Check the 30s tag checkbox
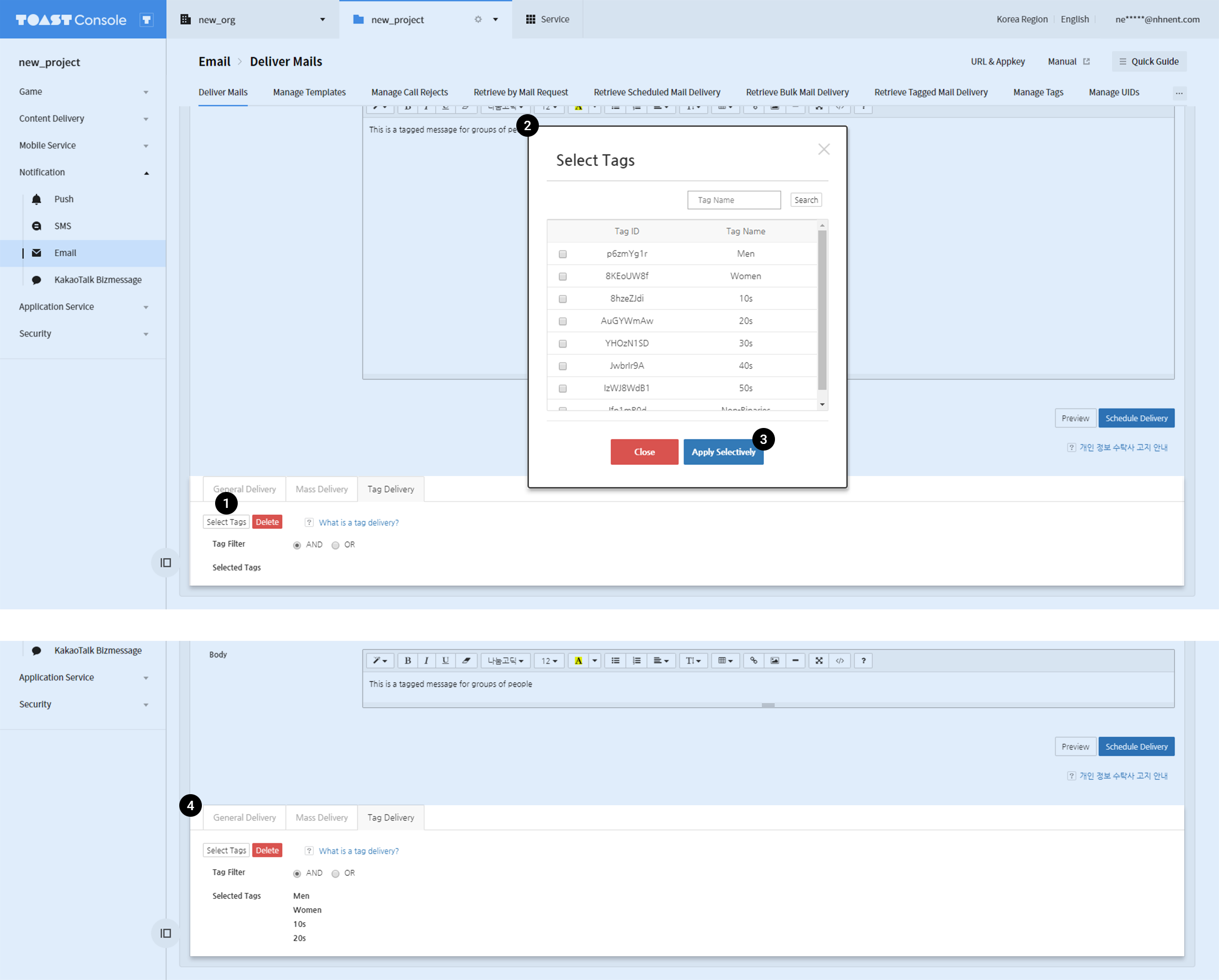The image size is (1219, 980). click(563, 344)
